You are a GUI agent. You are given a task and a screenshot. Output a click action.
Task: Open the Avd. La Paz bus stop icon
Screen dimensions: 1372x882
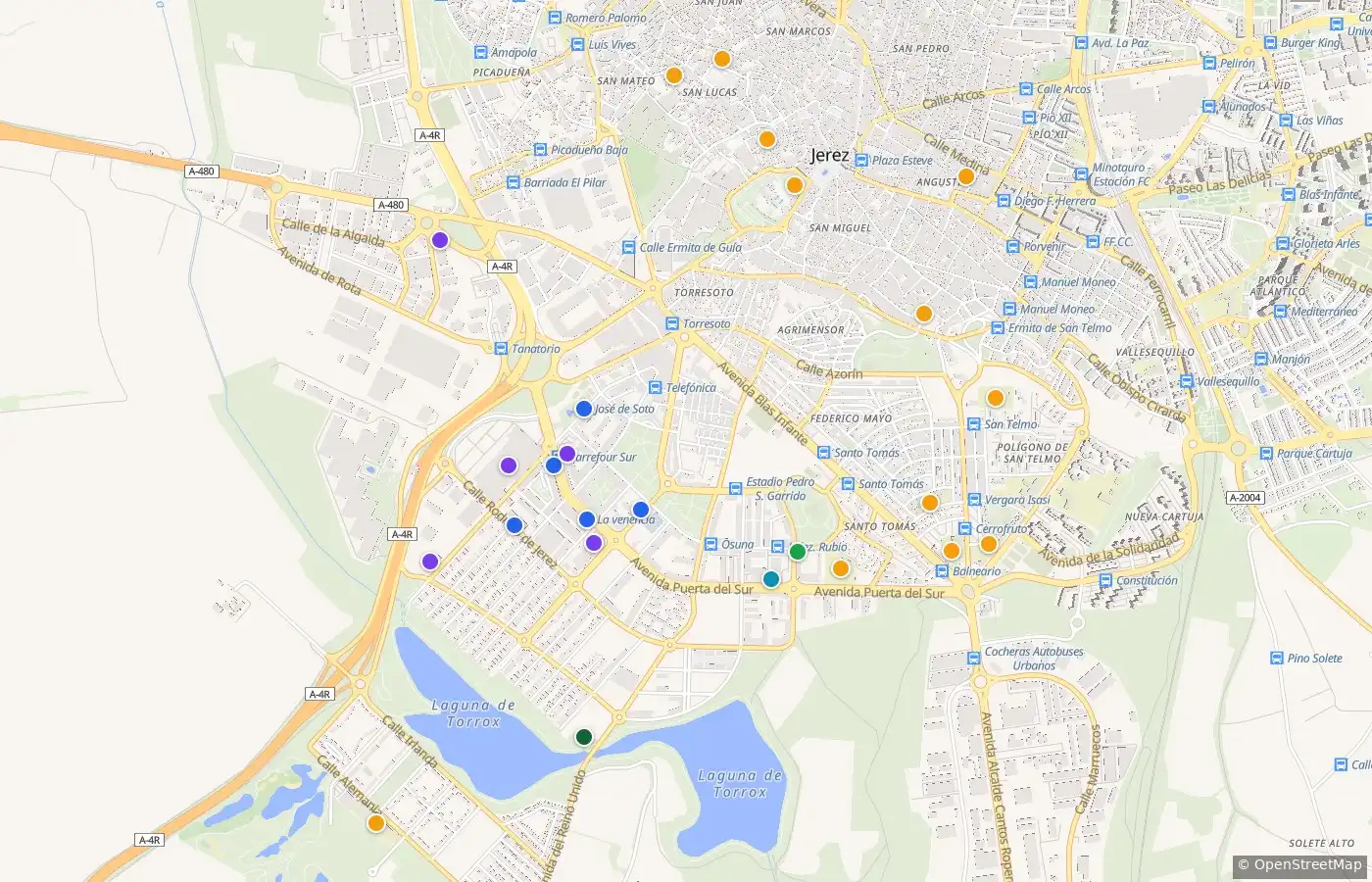tap(1081, 43)
